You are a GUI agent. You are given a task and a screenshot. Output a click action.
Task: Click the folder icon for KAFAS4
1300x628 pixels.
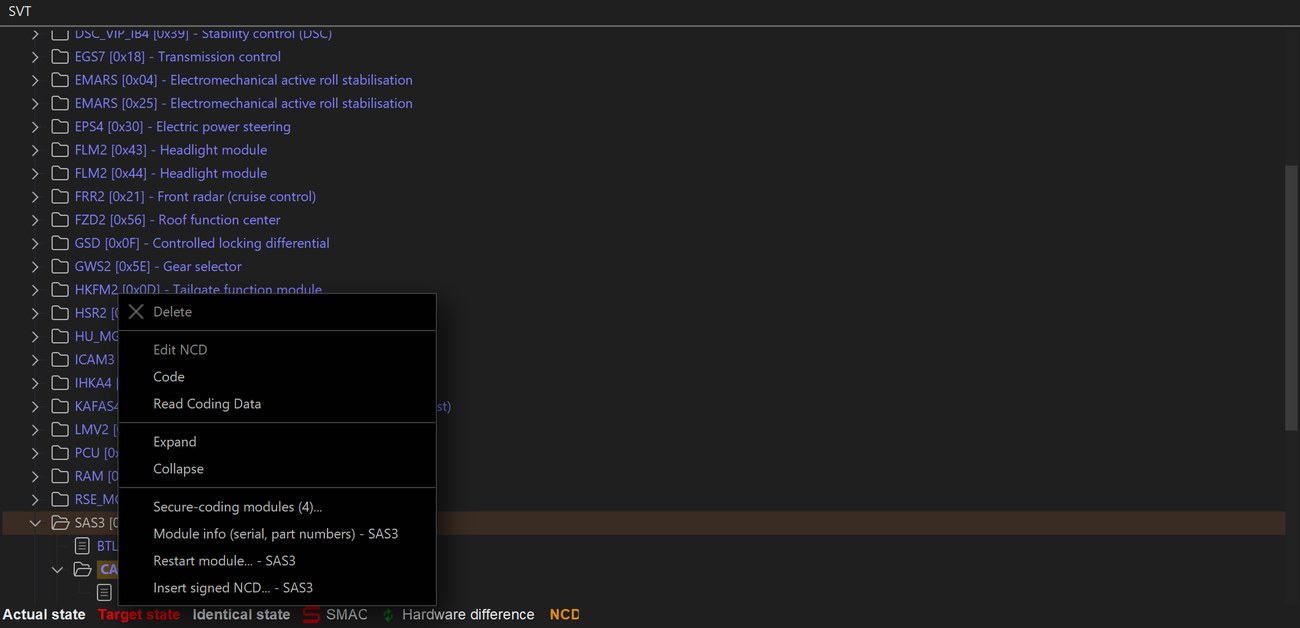click(x=60, y=407)
